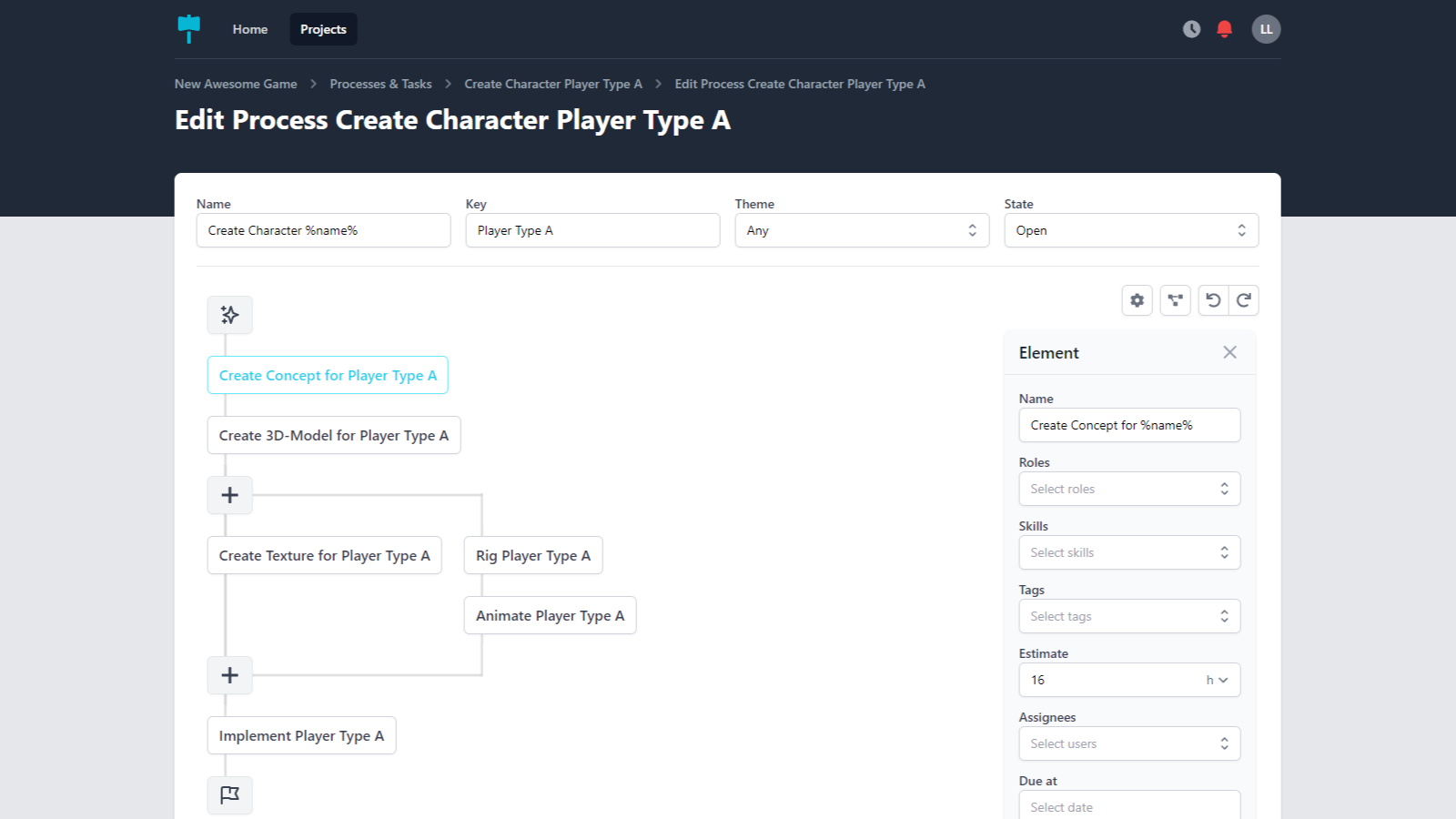Open the Select users assignees dropdown
The image size is (1456, 819).
[1129, 743]
